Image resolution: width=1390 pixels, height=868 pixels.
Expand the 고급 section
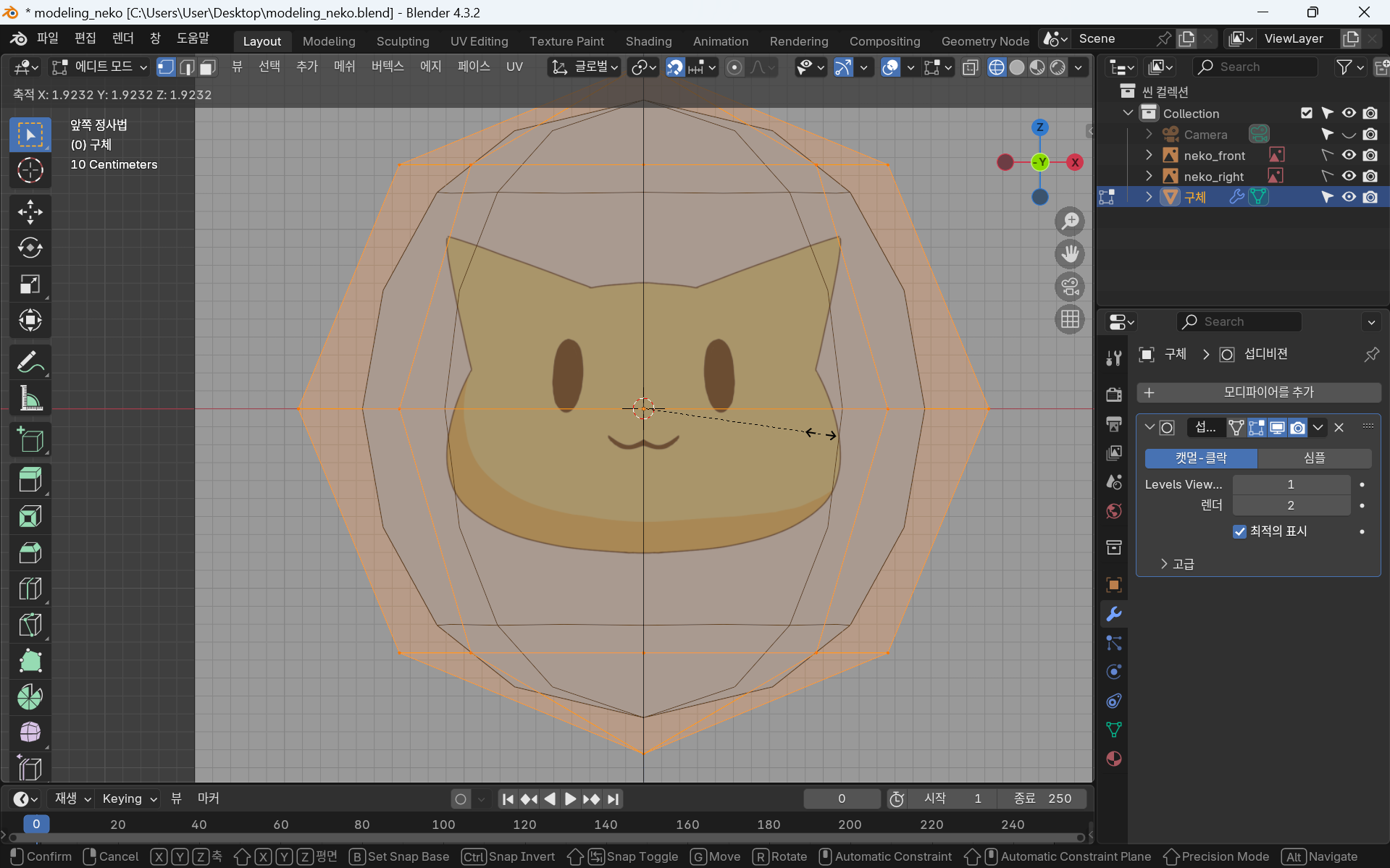pyautogui.click(x=1178, y=564)
